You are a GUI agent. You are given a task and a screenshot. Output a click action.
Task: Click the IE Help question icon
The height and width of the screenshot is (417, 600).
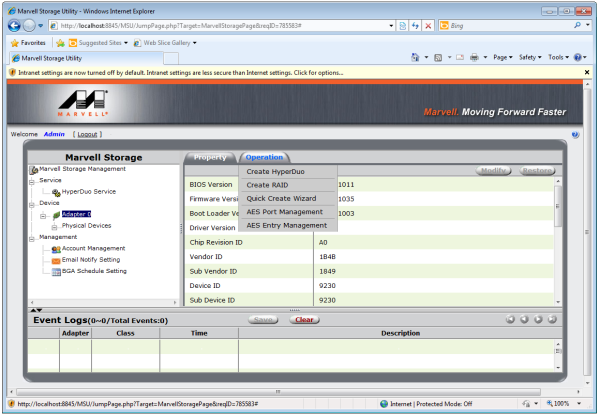[x=578, y=57]
